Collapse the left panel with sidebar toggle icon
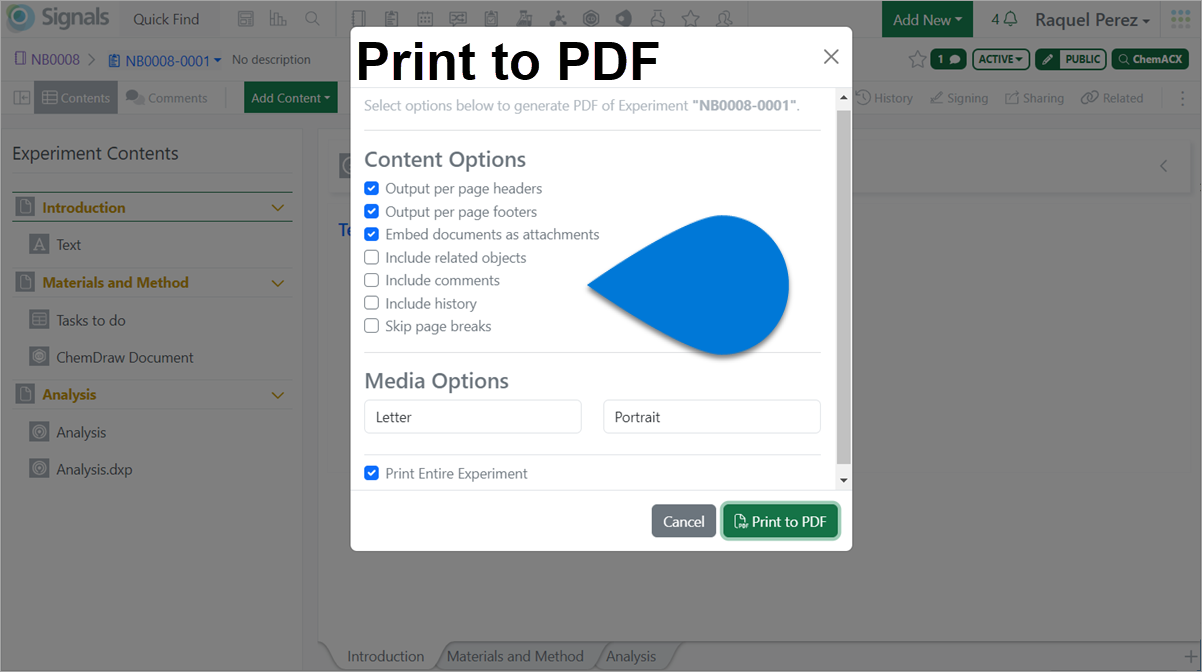The width and height of the screenshot is (1202, 672). click(x=21, y=98)
